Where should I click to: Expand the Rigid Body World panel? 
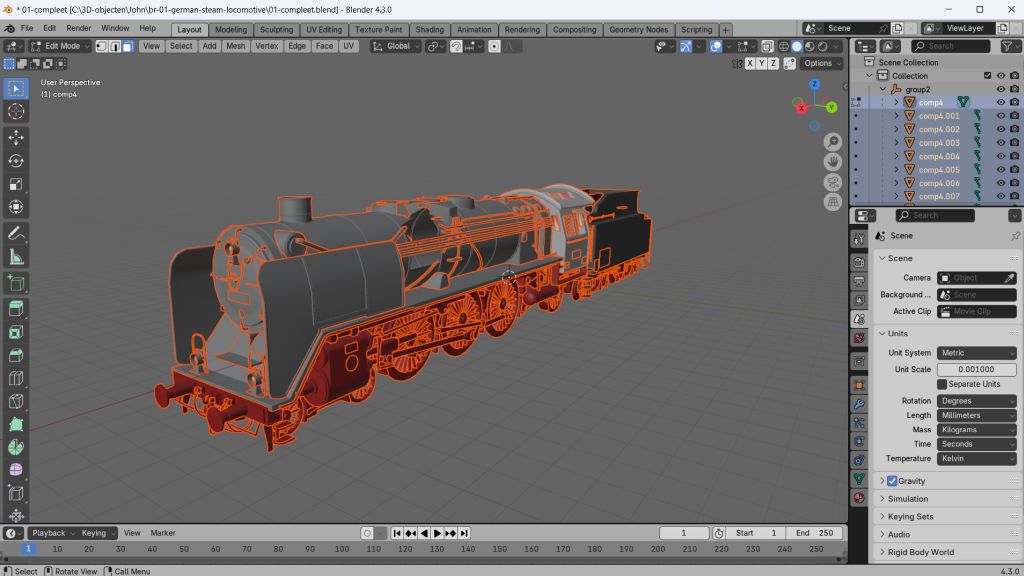pos(920,552)
